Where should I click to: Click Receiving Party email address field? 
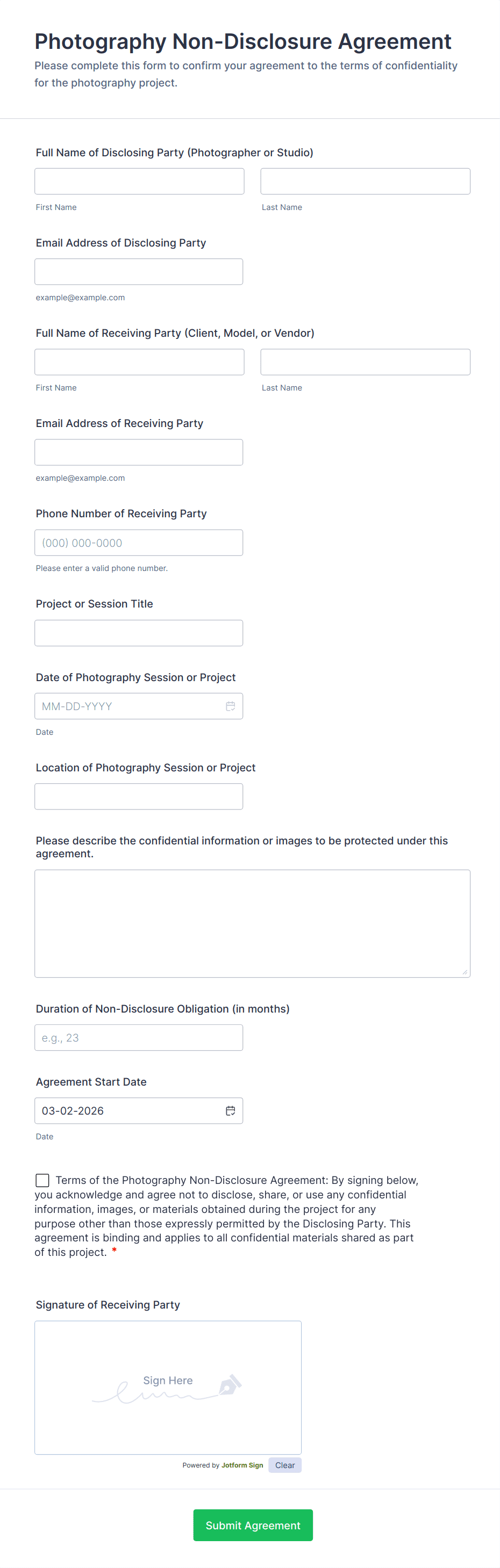click(138, 452)
